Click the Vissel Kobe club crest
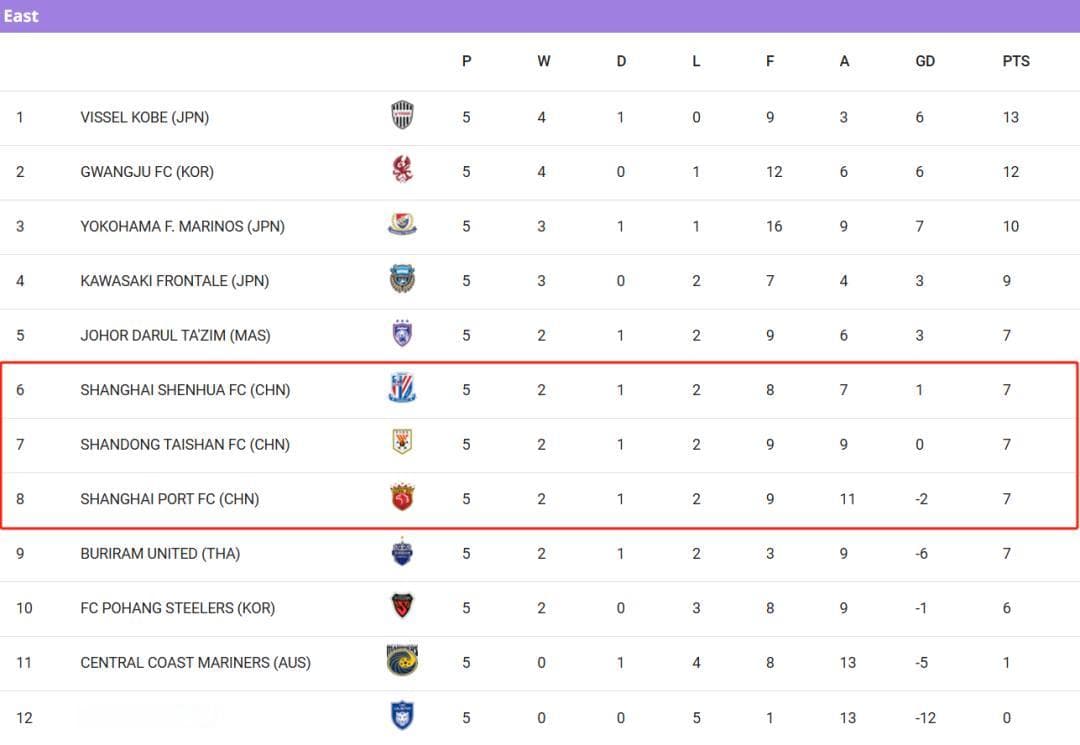The height and width of the screenshot is (745, 1080). tap(402, 115)
